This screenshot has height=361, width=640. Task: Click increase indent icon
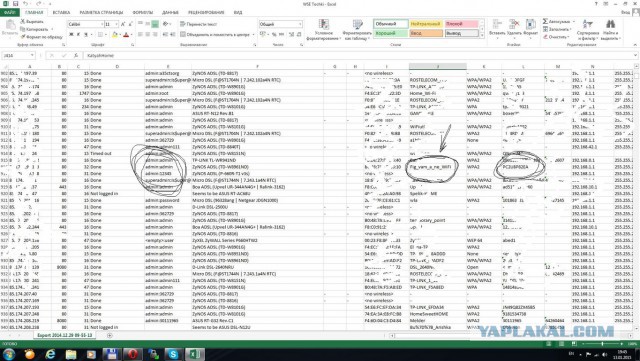pos(173,35)
